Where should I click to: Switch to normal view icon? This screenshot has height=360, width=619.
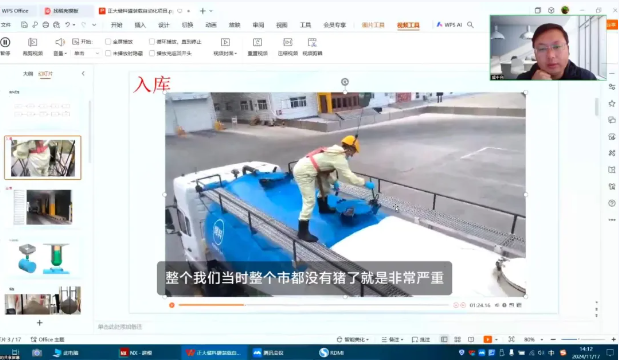point(444,339)
